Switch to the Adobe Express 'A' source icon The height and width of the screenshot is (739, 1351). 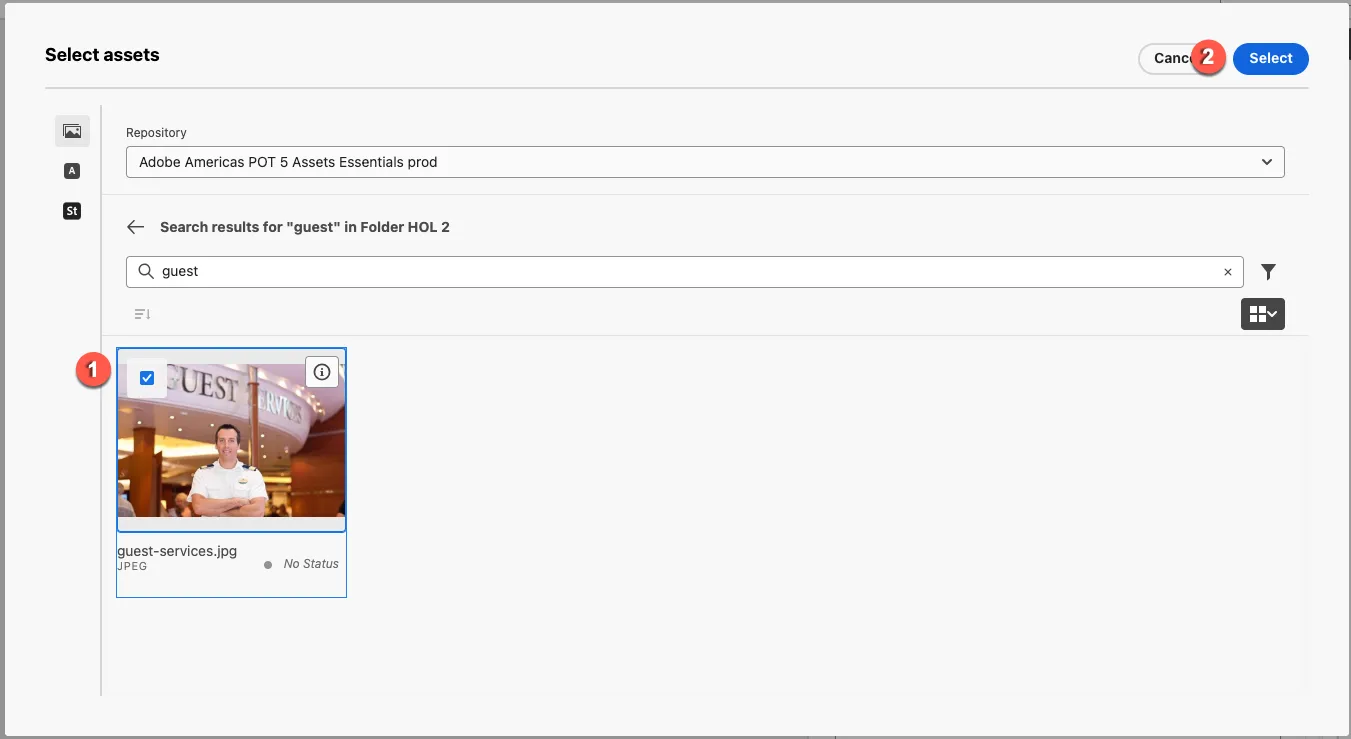pos(72,171)
